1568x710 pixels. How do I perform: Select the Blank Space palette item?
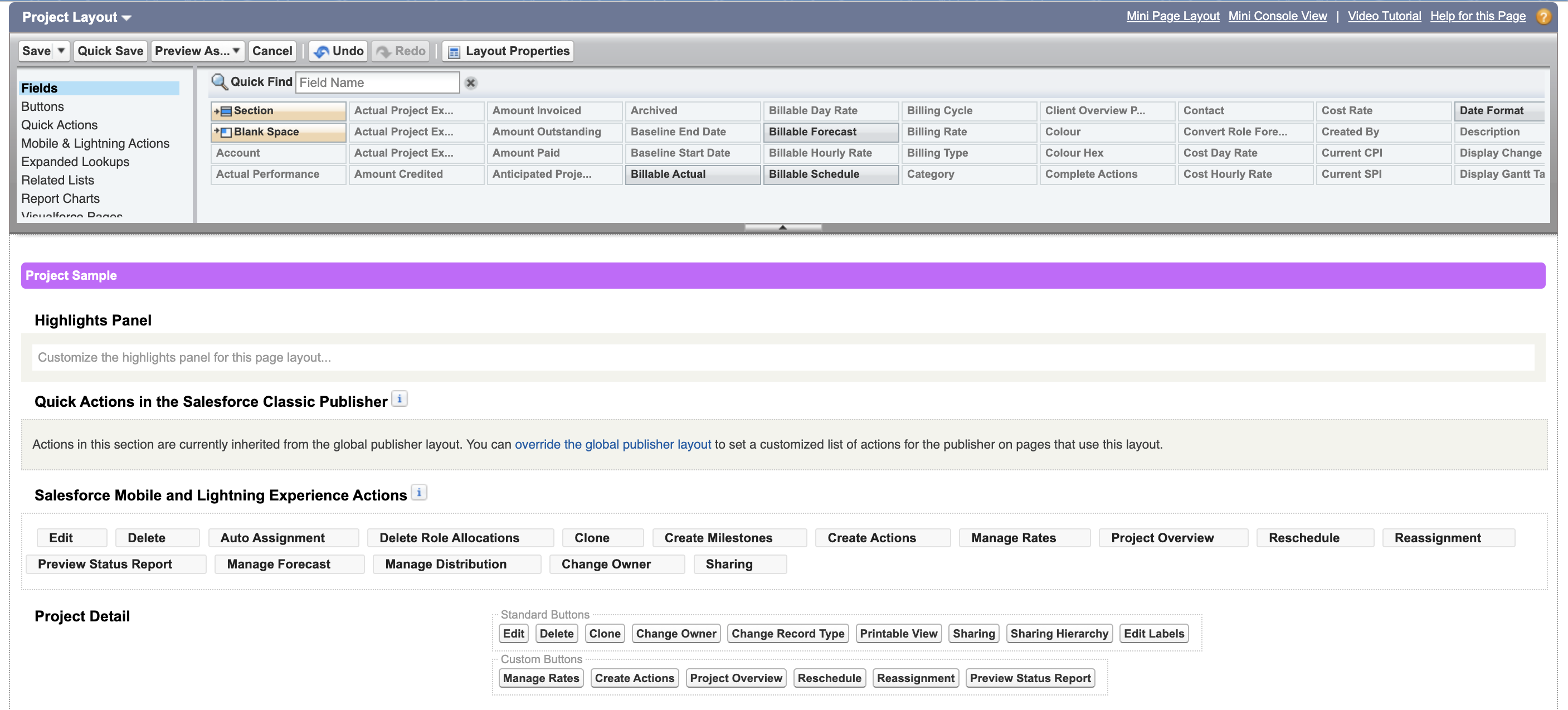[278, 132]
